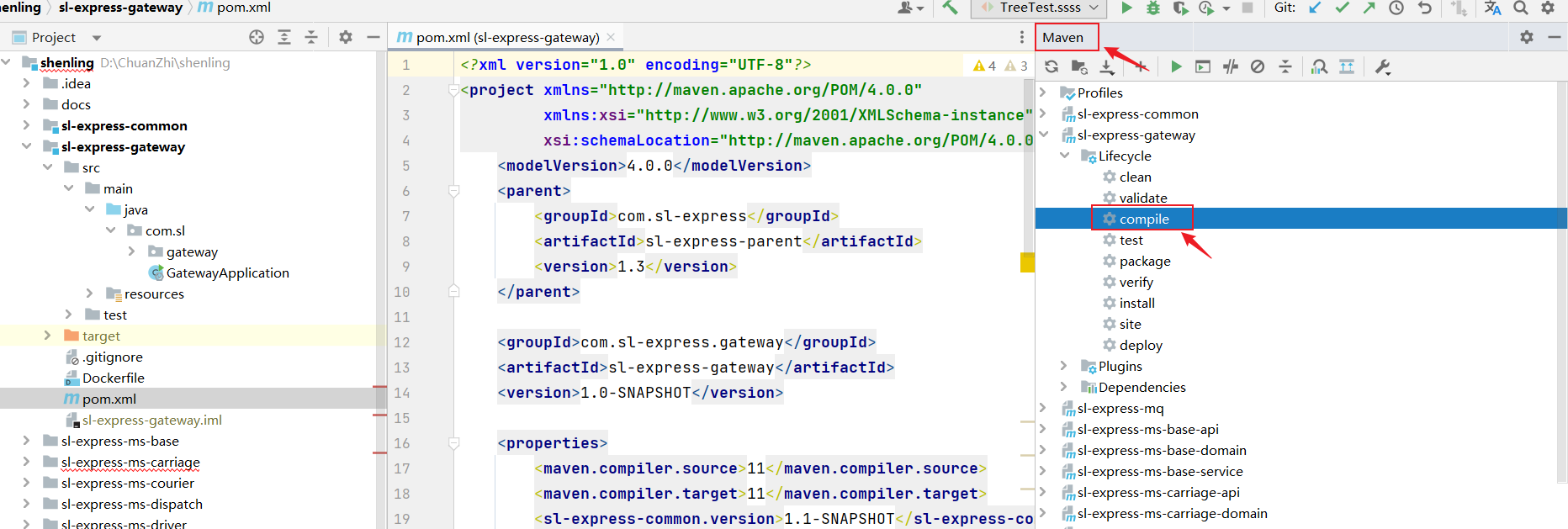Open Maven panel options gear
The height and width of the screenshot is (529, 1568).
tap(1527, 37)
